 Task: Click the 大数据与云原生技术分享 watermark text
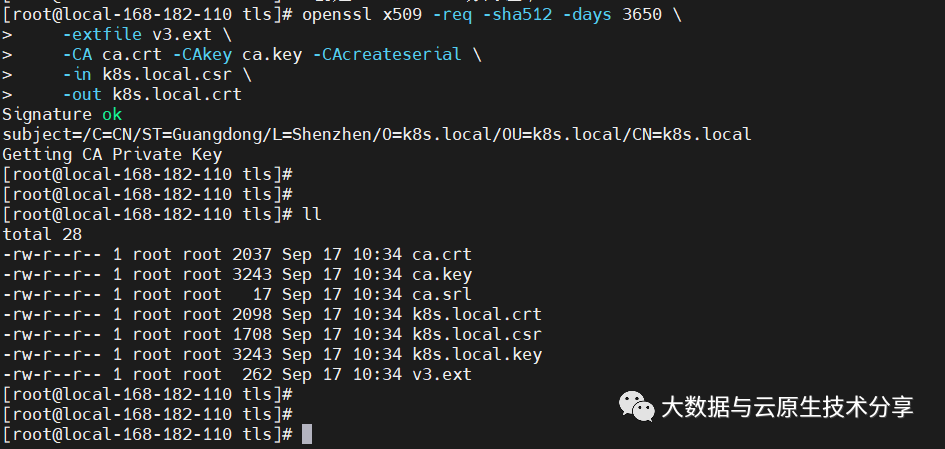[x=786, y=406]
